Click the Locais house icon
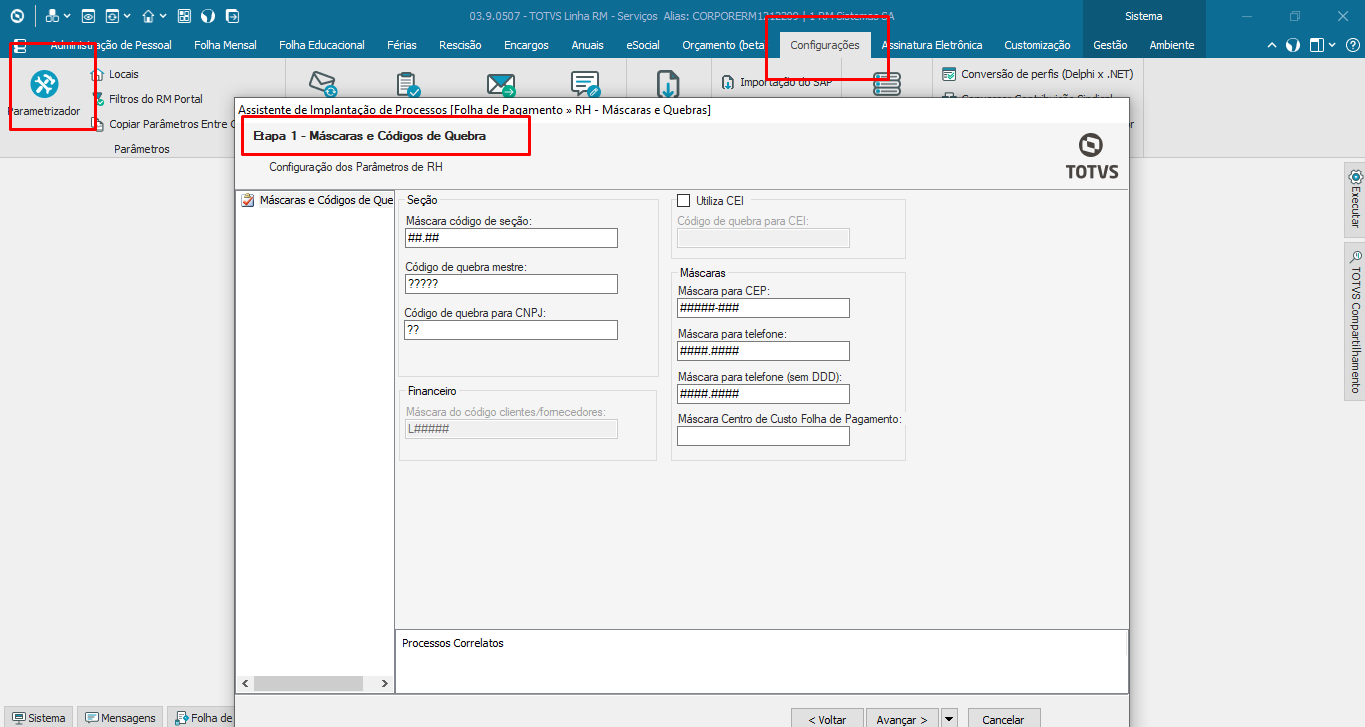The image size is (1365, 727). coord(98,74)
